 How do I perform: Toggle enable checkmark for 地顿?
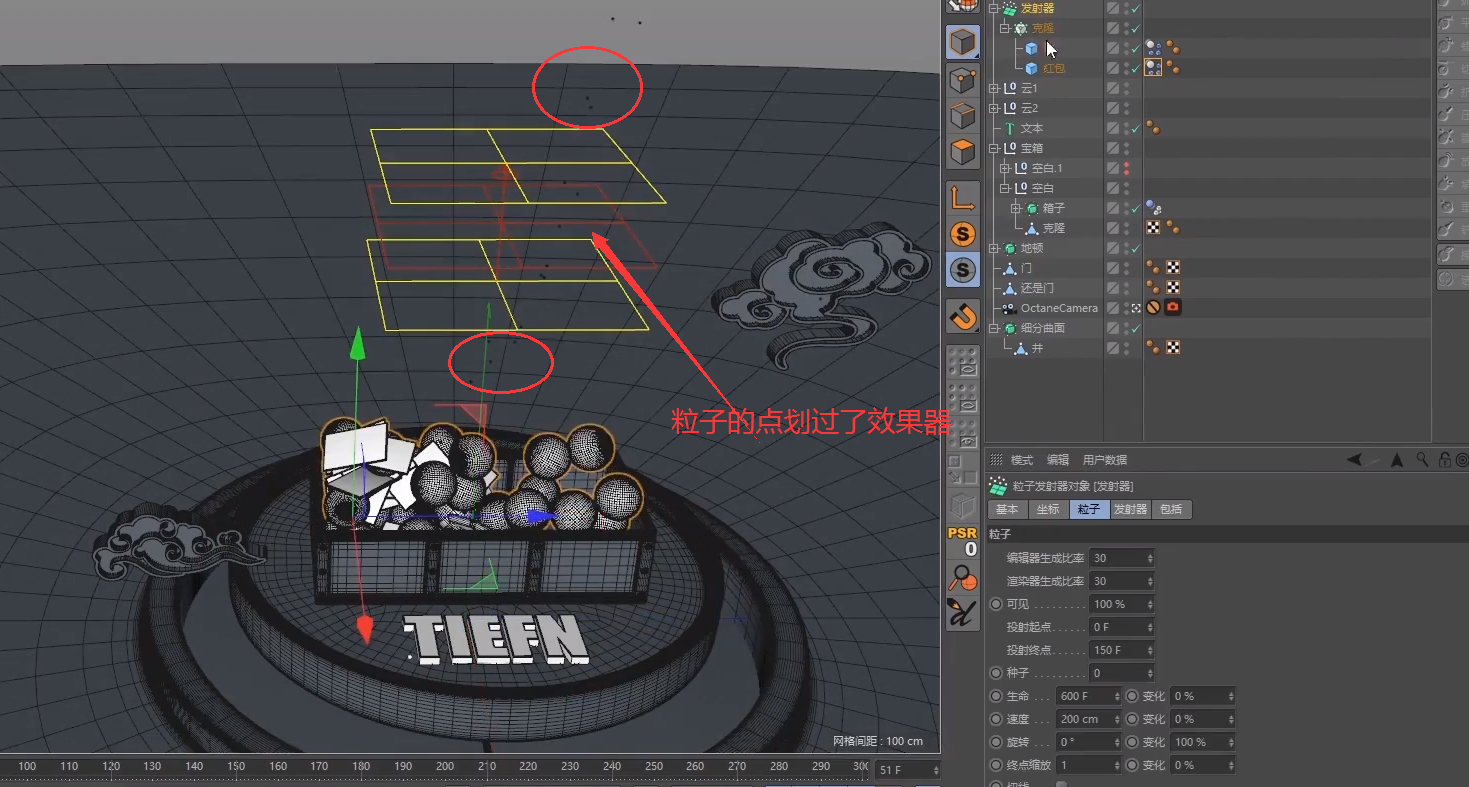(1136, 248)
